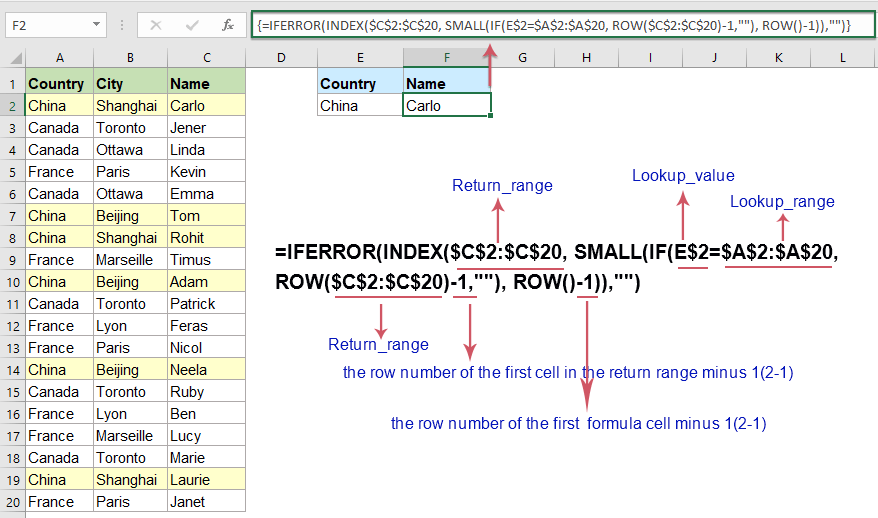Click the Country header cell in E1
The width and height of the screenshot is (878, 518).
pyautogui.click(x=360, y=83)
